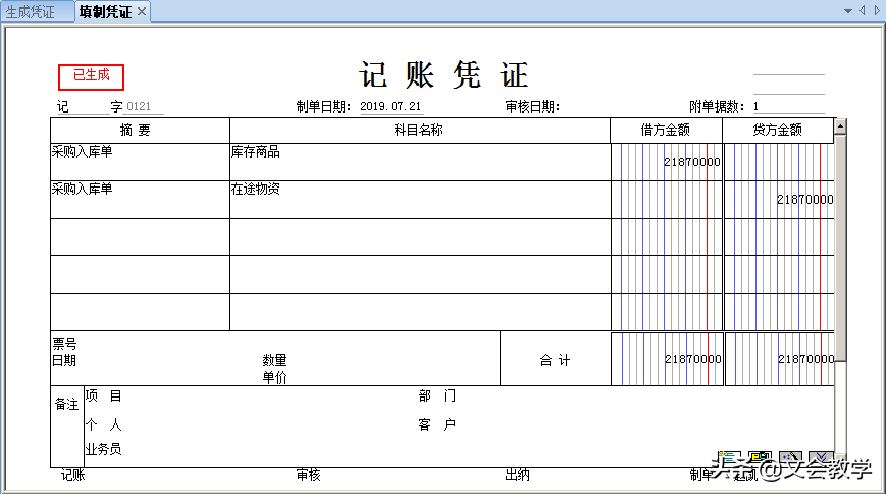Click the 项目 field label
Viewport: 887px width, 495px height.
click(104, 396)
